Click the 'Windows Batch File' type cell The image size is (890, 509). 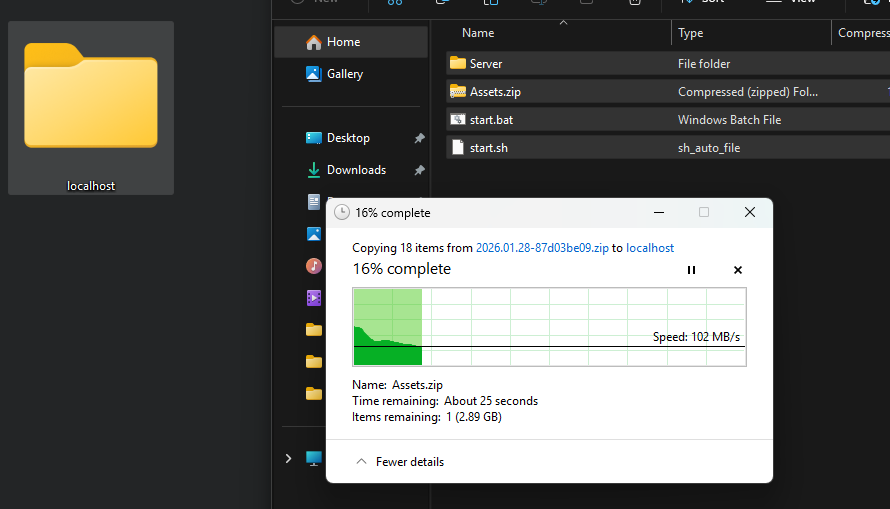[x=729, y=120]
